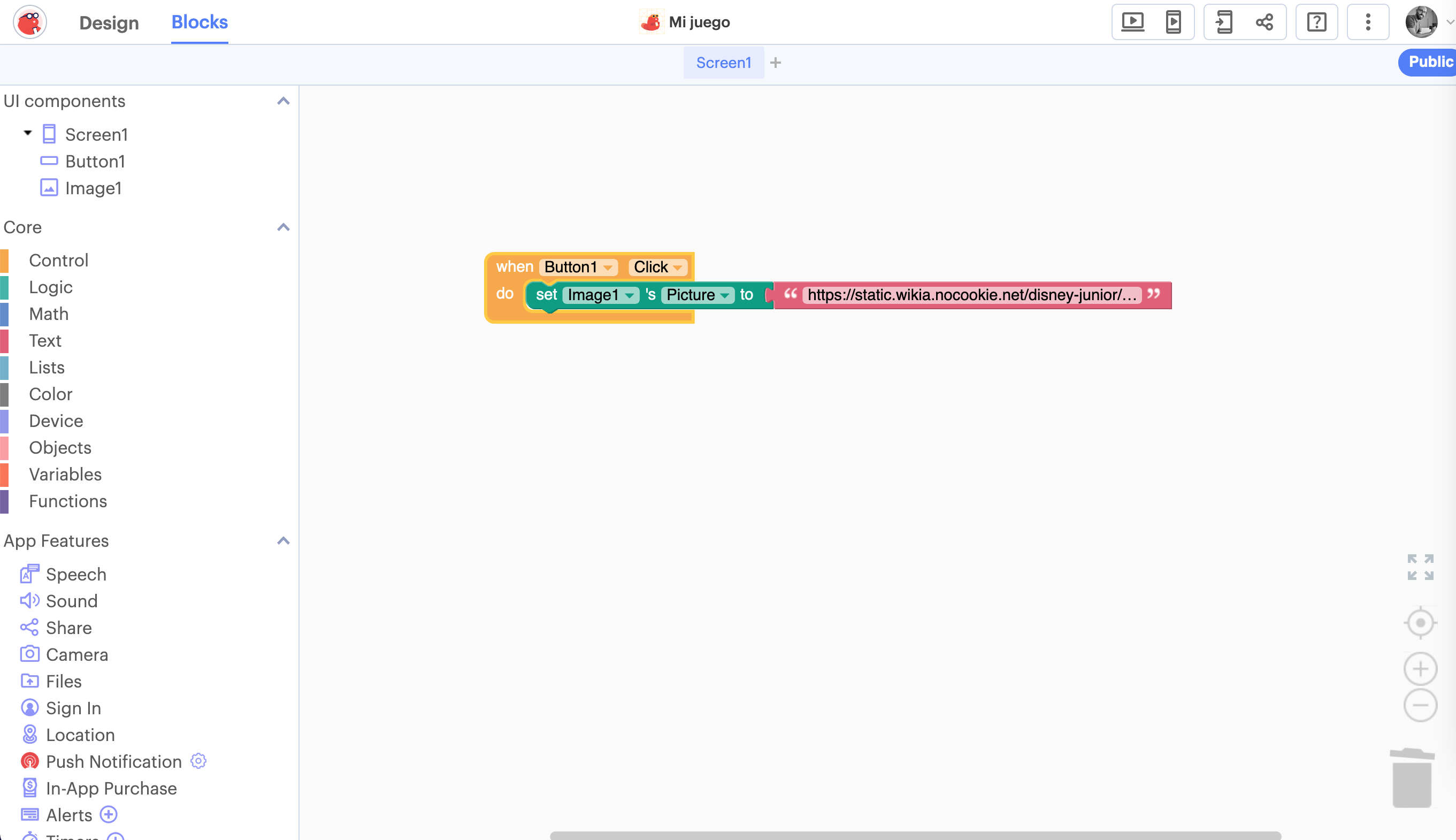1456x840 pixels.
Task: Open the help question mark icon
Action: 1316,22
